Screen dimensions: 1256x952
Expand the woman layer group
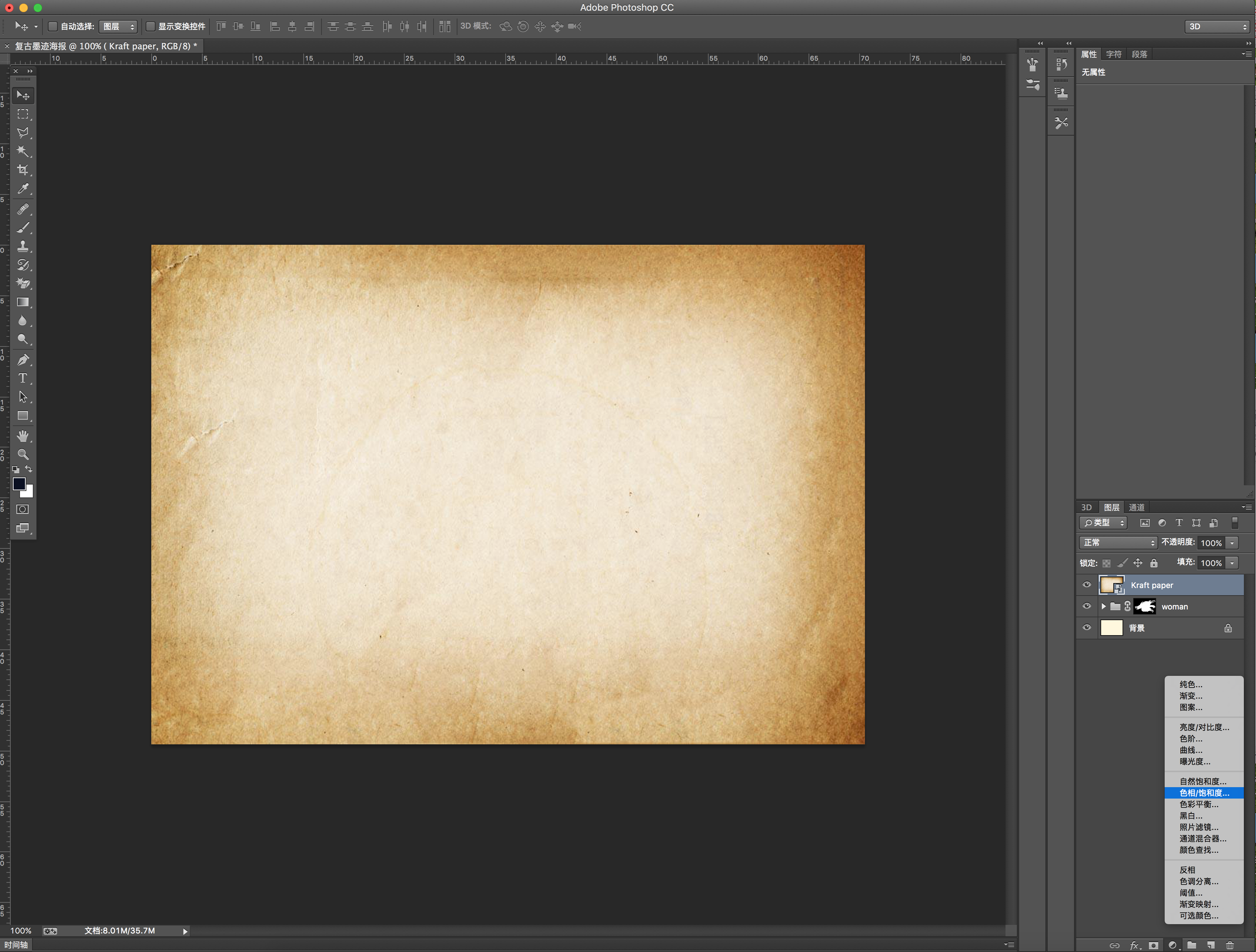click(1103, 606)
